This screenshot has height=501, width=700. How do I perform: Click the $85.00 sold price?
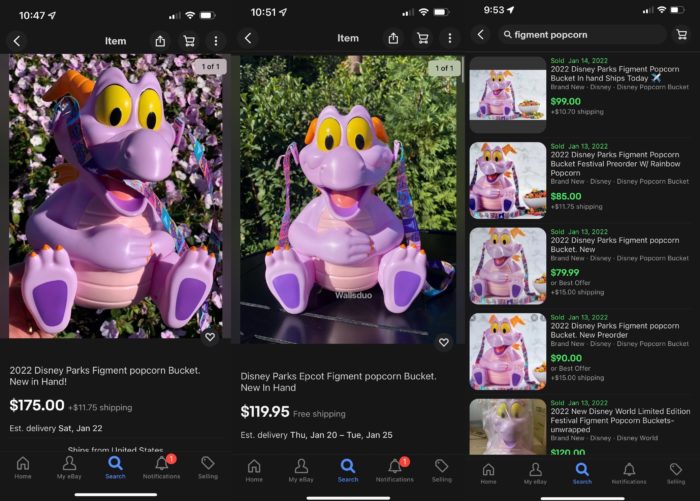click(x=566, y=196)
